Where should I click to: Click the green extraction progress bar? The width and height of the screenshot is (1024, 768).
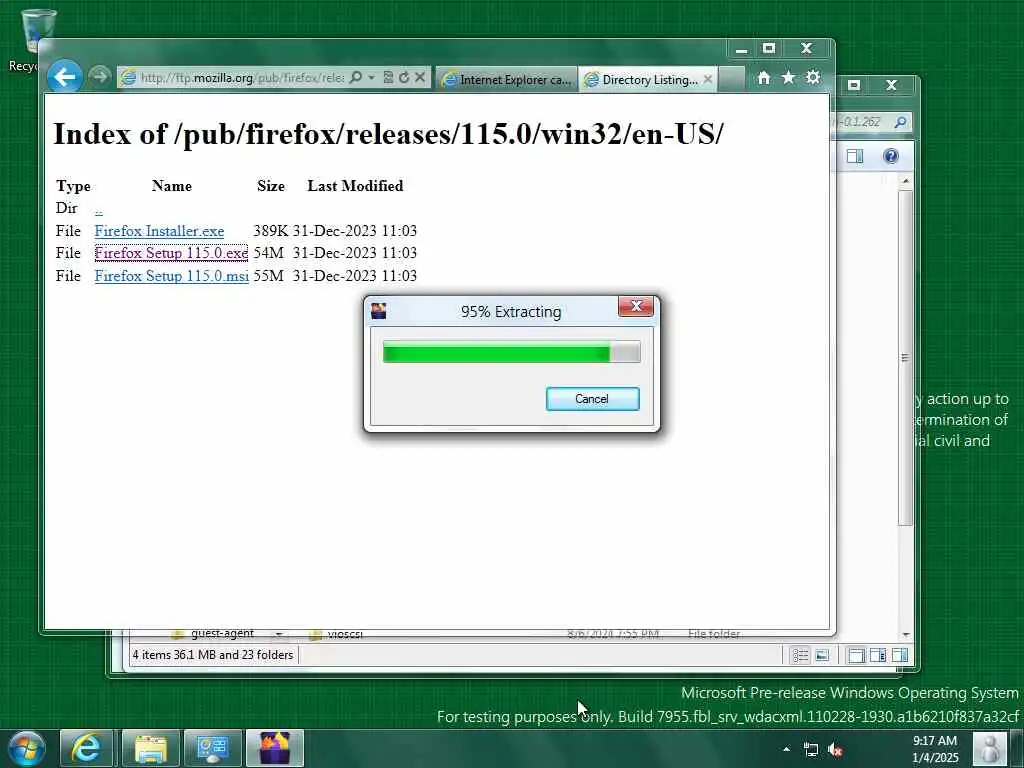[x=511, y=351]
